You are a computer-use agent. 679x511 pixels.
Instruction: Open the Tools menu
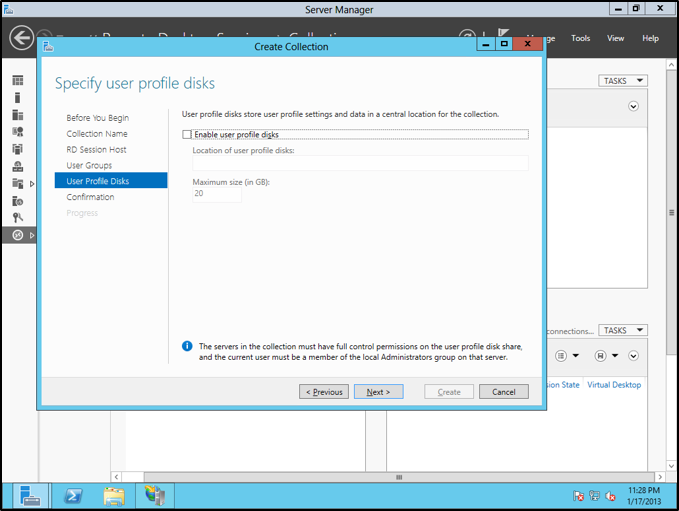[580, 38]
